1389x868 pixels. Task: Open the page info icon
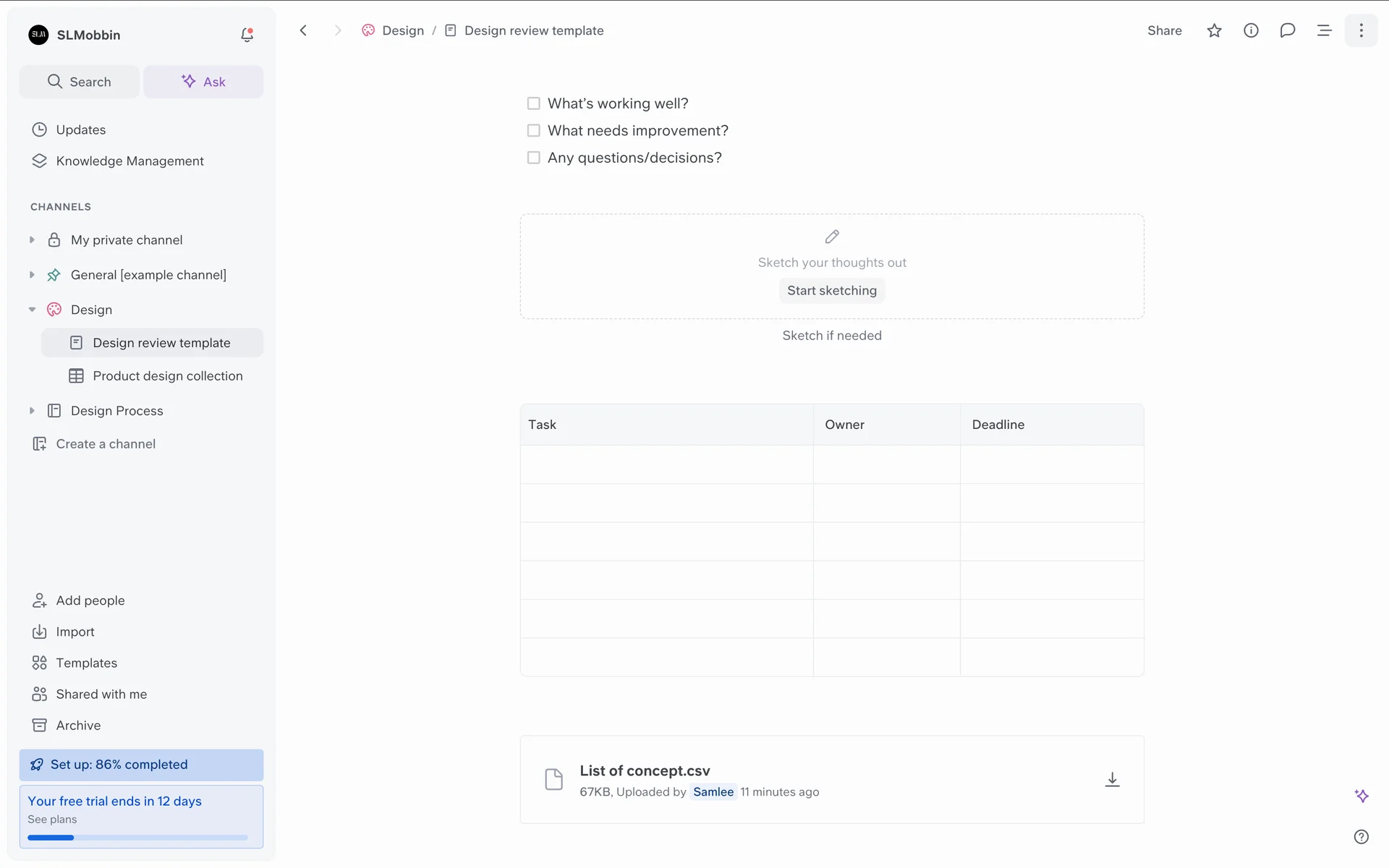(1251, 30)
